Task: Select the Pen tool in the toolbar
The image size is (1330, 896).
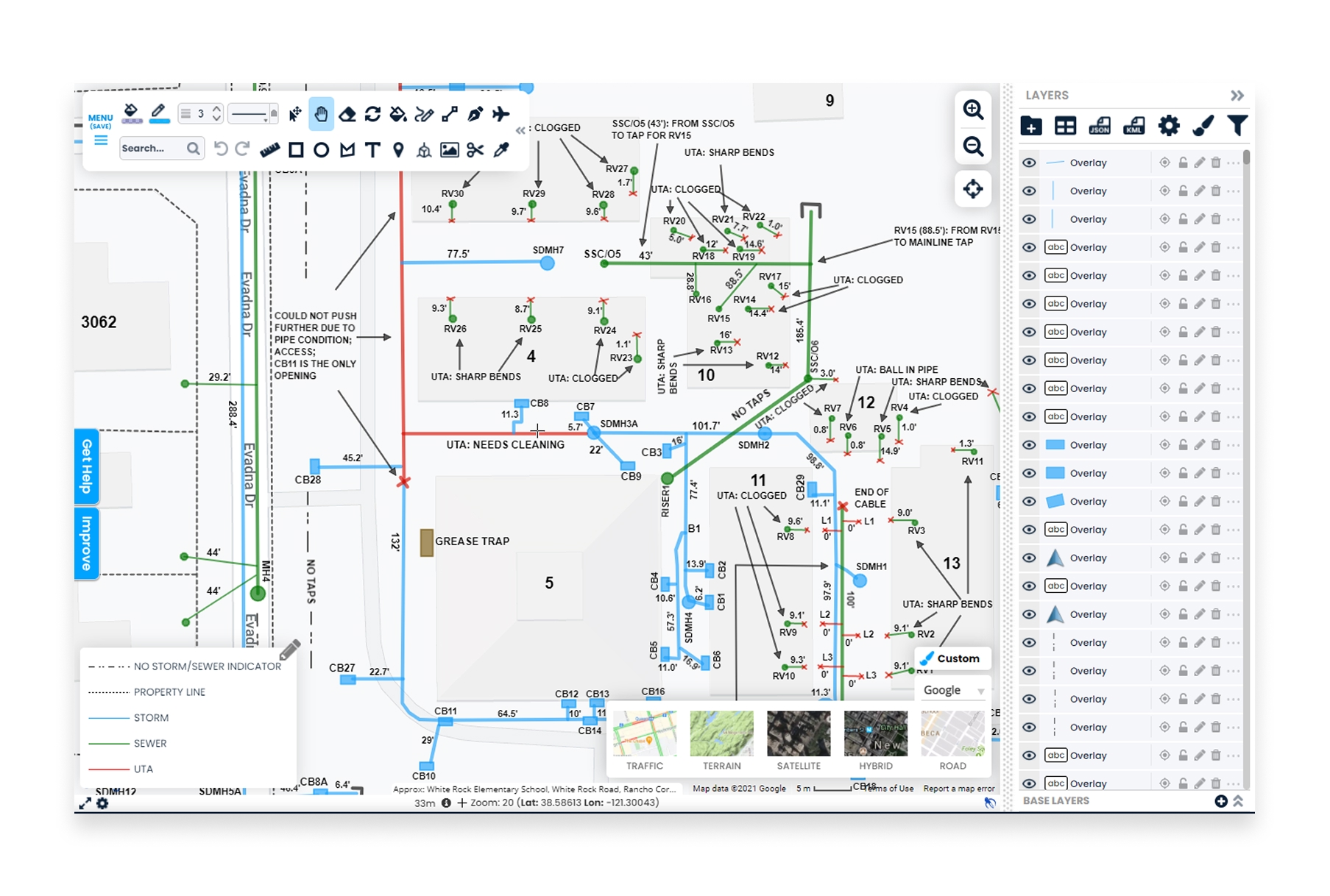Action: pos(475,114)
